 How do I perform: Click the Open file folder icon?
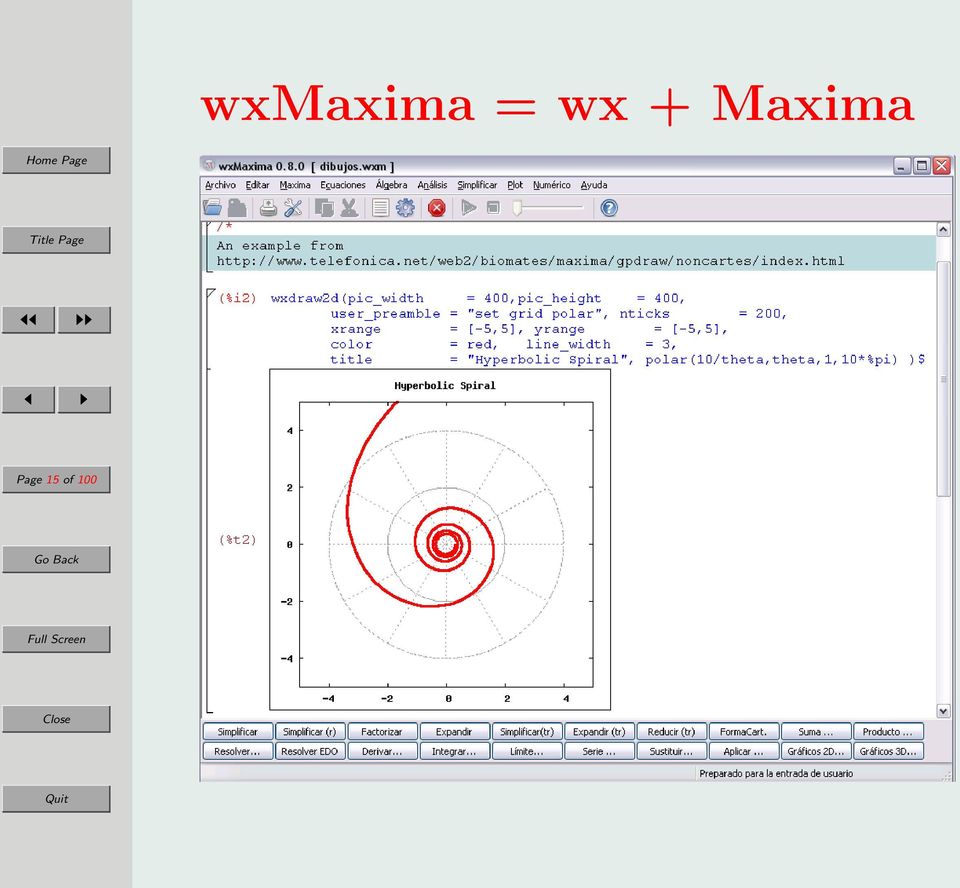click(x=212, y=208)
